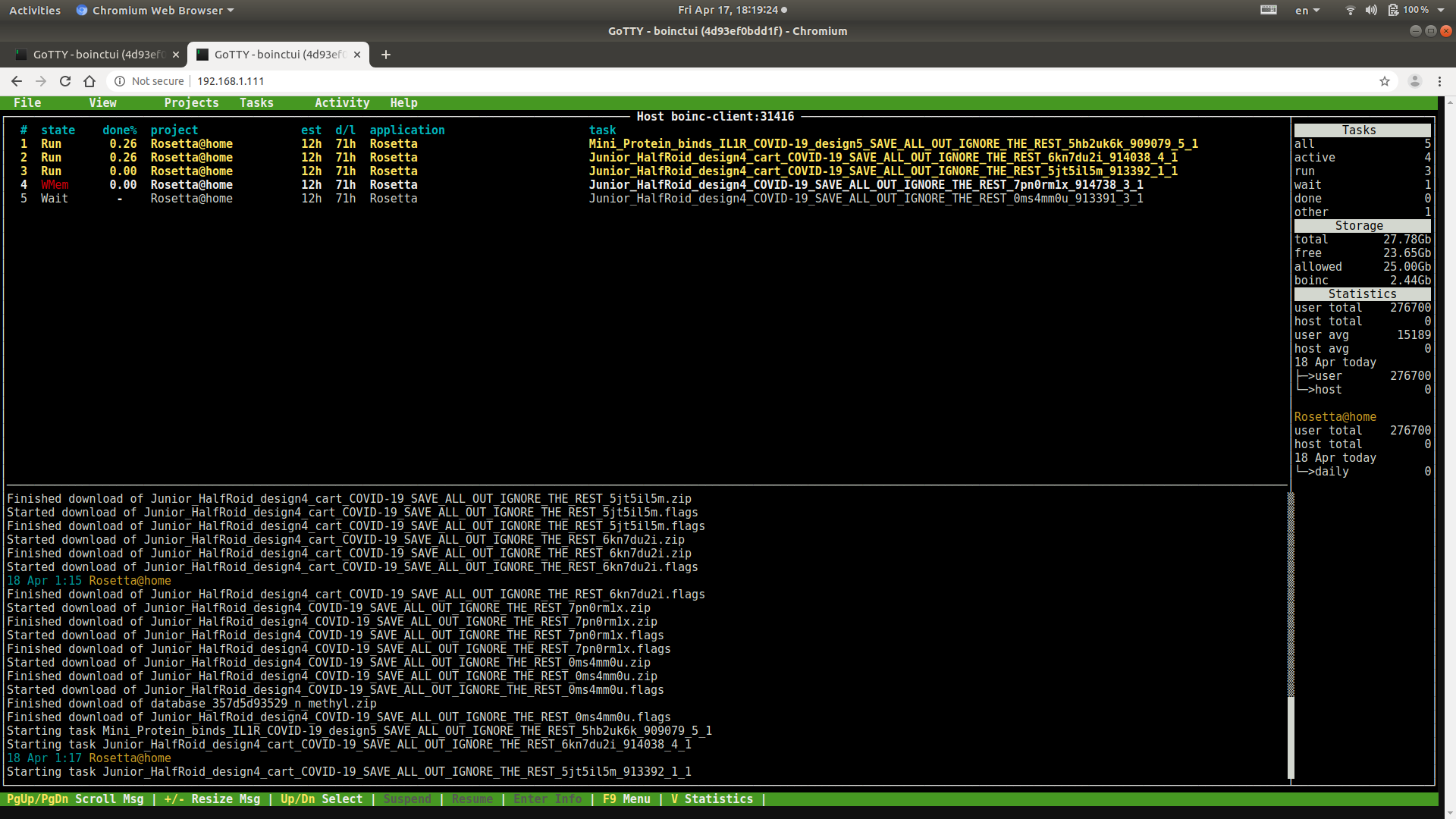The width and height of the screenshot is (1456, 819).
Task: Click the reload page icon
Action: [65, 81]
